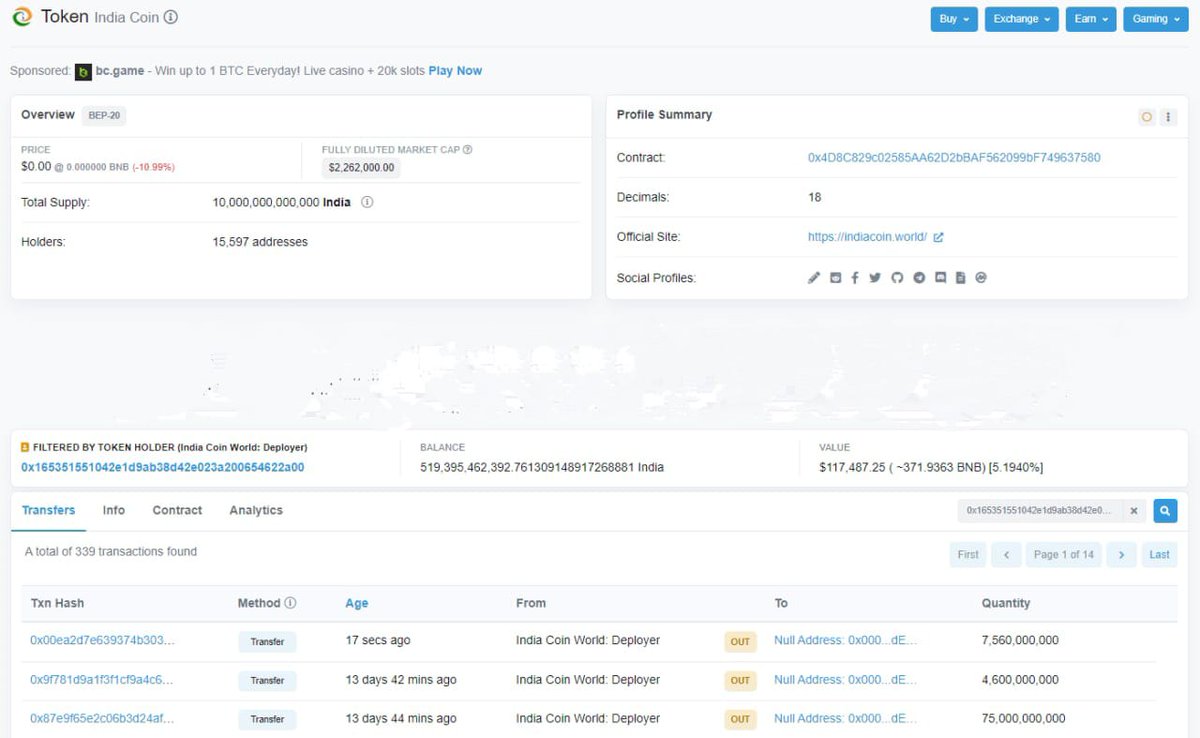Click inside the address filter input field

(1040, 511)
